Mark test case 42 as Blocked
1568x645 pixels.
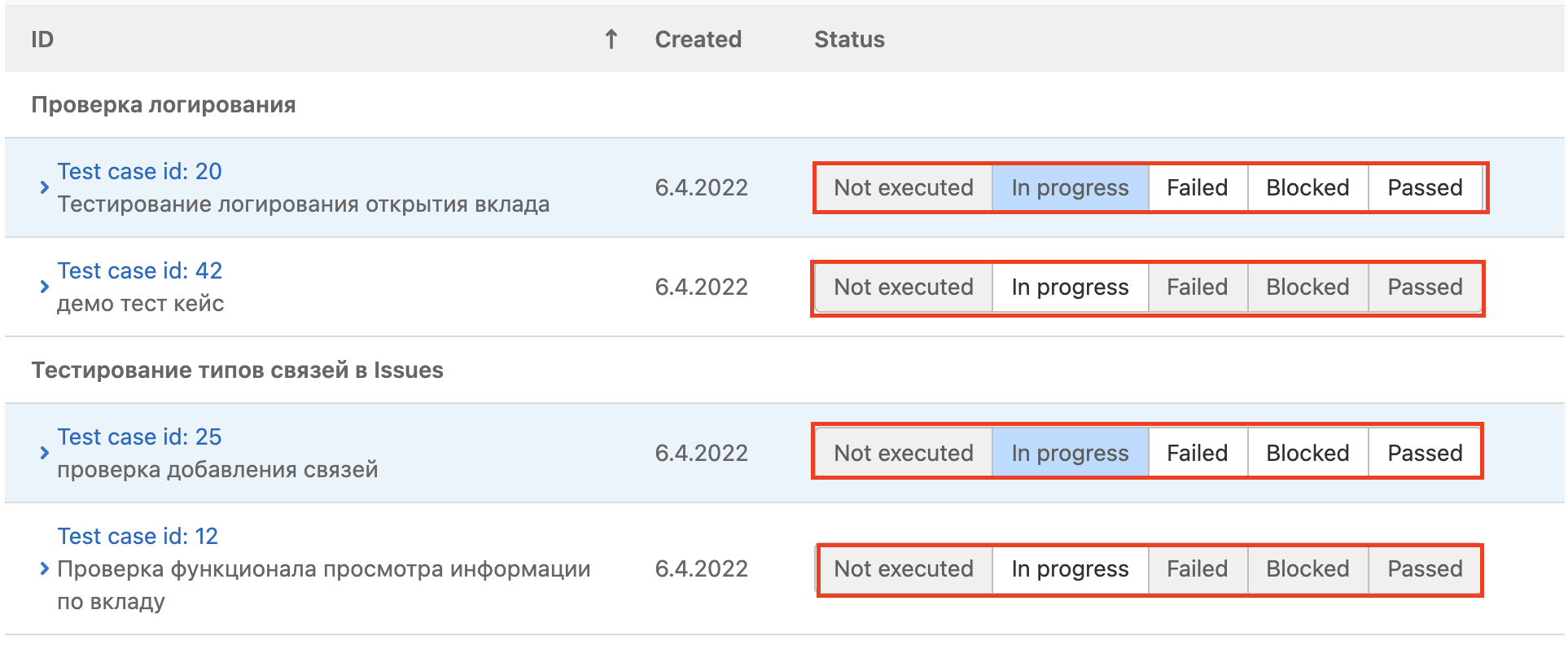(x=1307, y=287)
